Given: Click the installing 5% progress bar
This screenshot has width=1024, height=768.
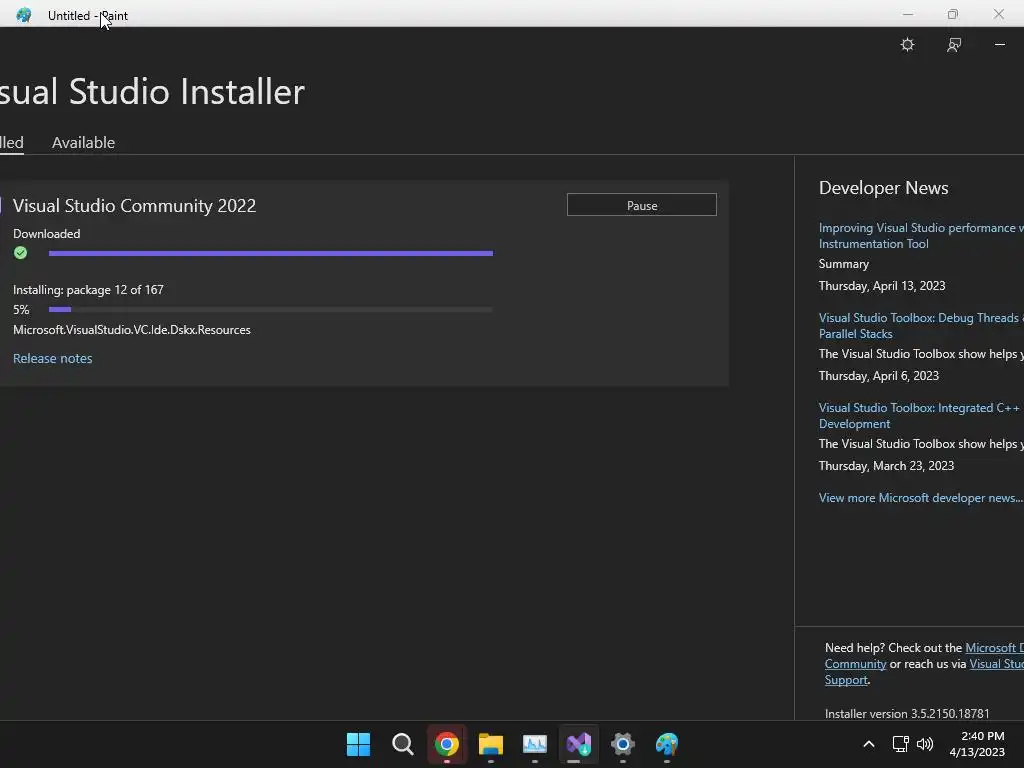Looking at the screenshot, I should [270, 310].
